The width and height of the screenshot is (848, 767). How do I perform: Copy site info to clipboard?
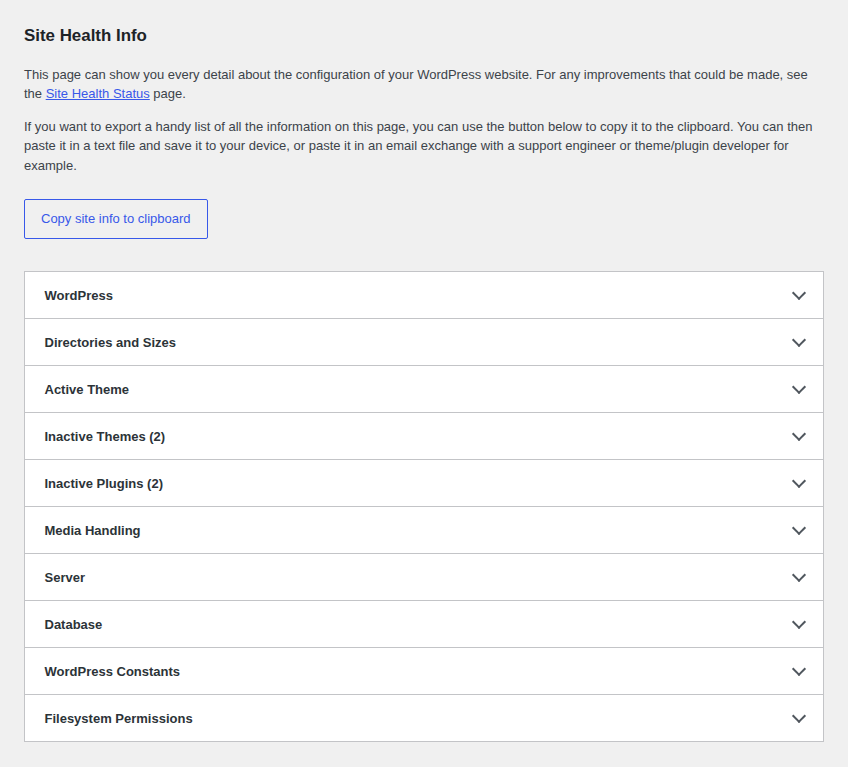click(116, 219)
